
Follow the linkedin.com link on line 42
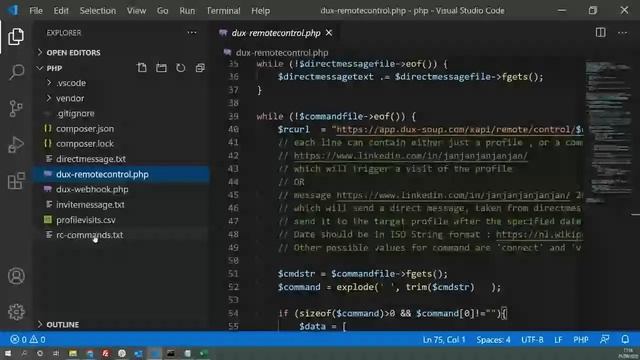point(410,156)
